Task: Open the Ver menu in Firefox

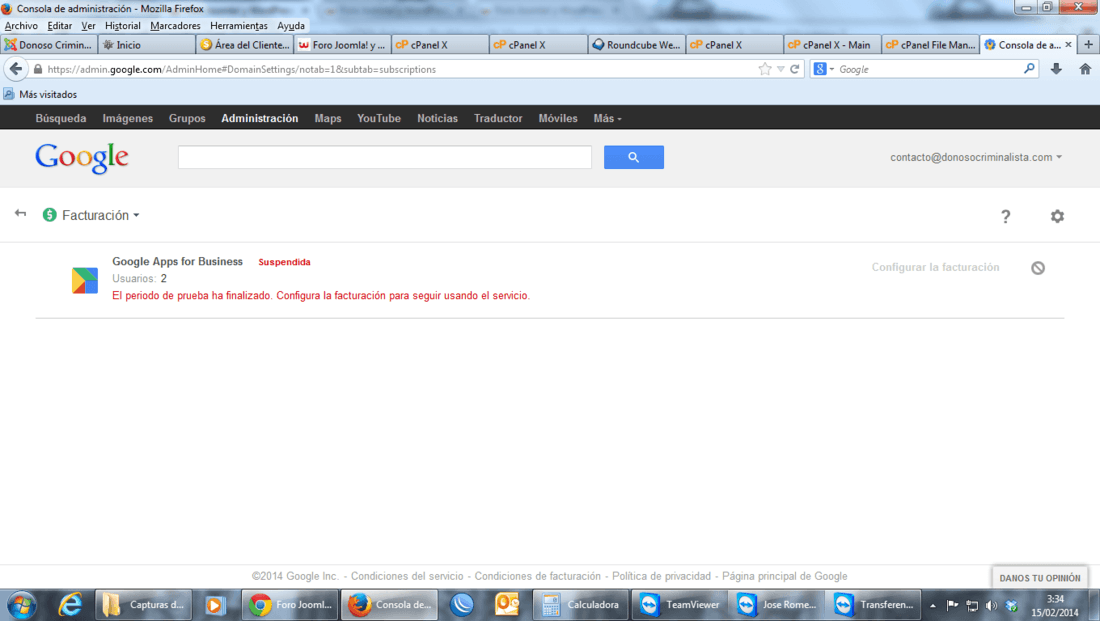Action: click(88, 25)
